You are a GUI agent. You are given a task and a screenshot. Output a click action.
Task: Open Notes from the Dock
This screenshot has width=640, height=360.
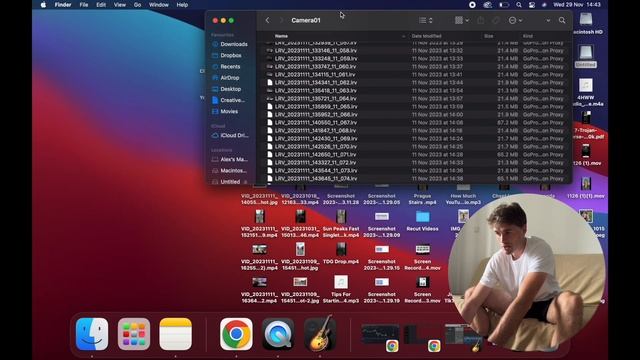[176, 334]
